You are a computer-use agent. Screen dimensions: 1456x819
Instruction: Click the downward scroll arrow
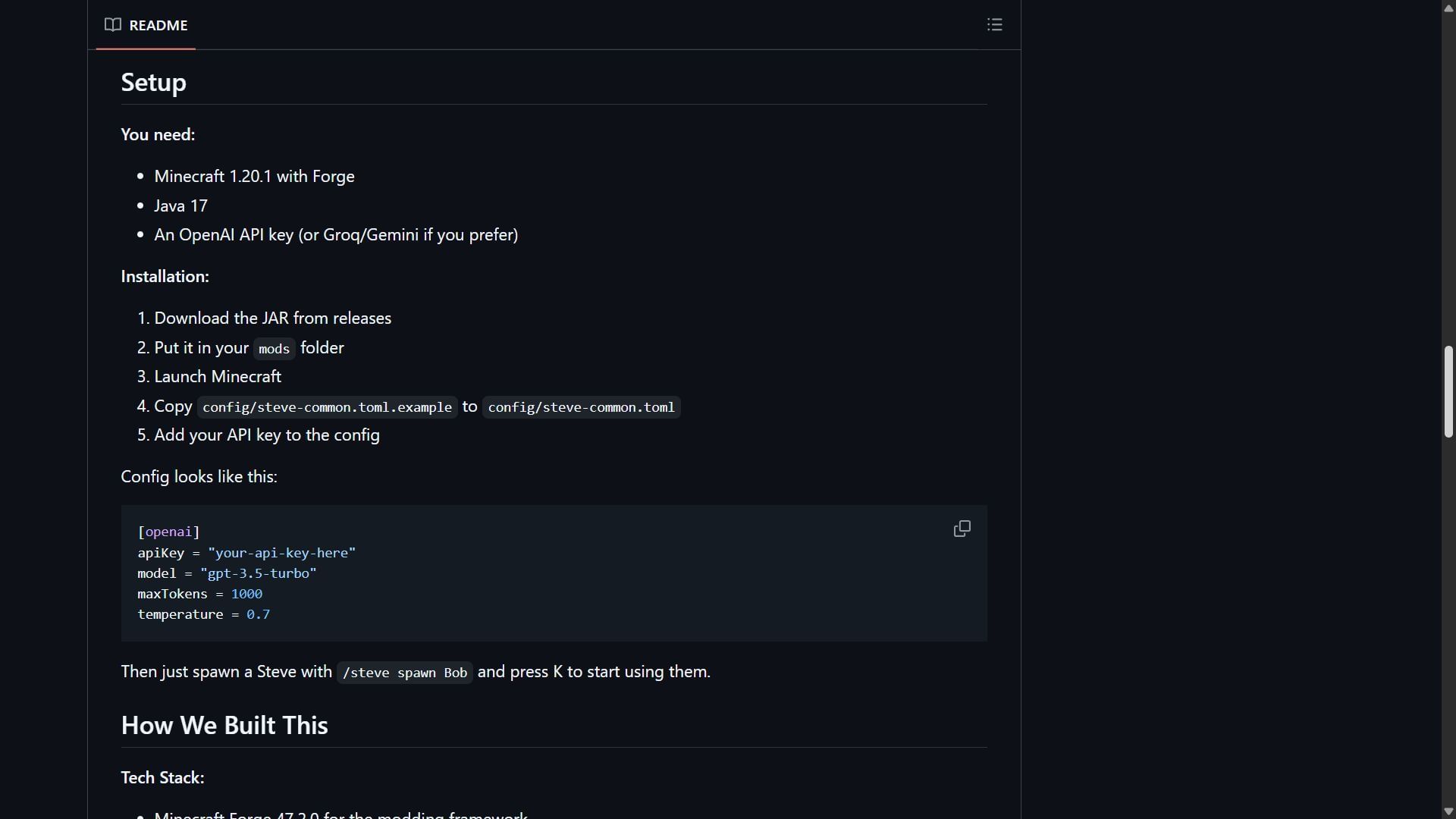(x=1448, y=811)
